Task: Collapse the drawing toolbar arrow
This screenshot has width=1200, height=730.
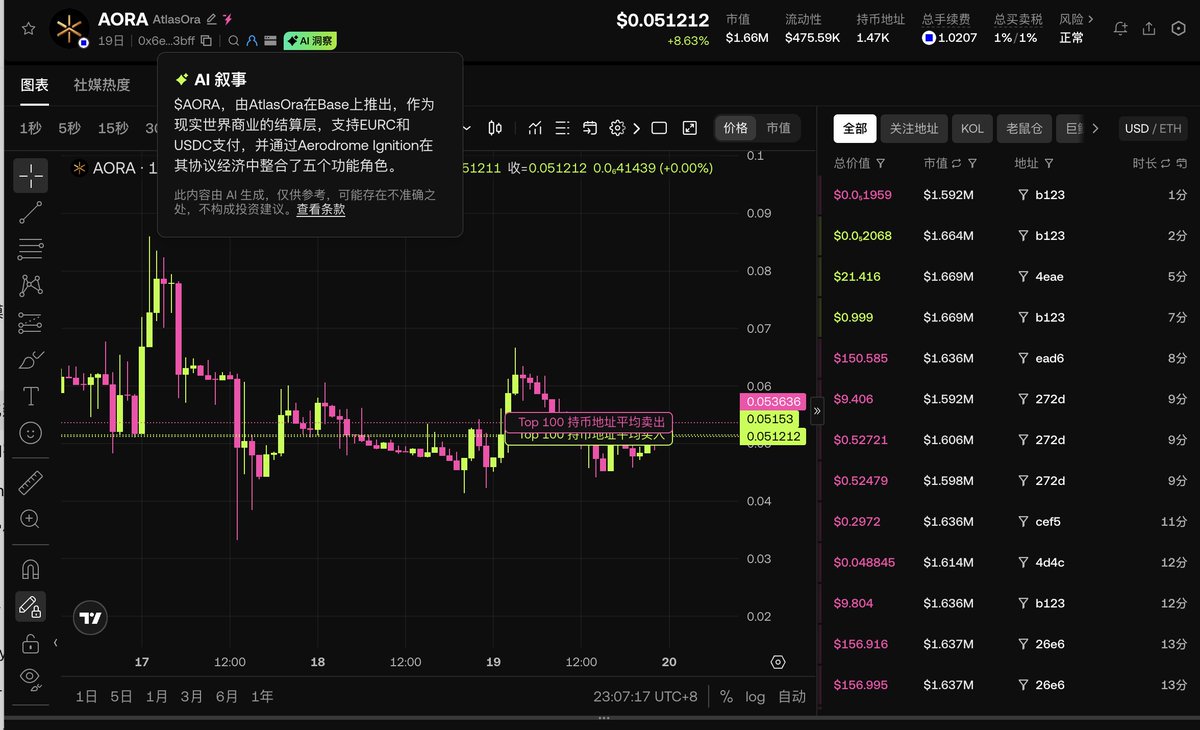Action: coord(56,643)
